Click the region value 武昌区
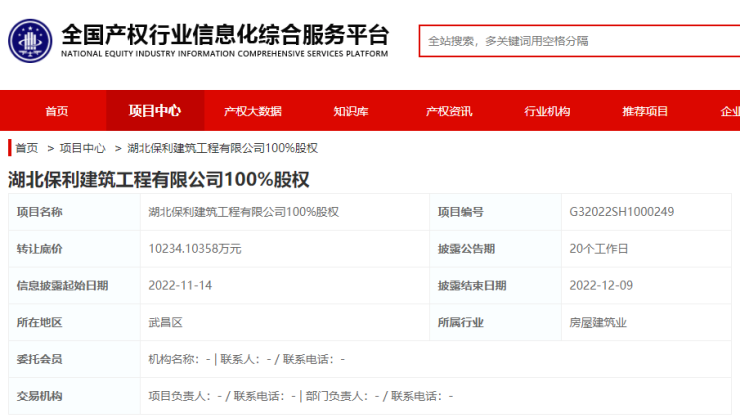 click(x=165, y=322)
